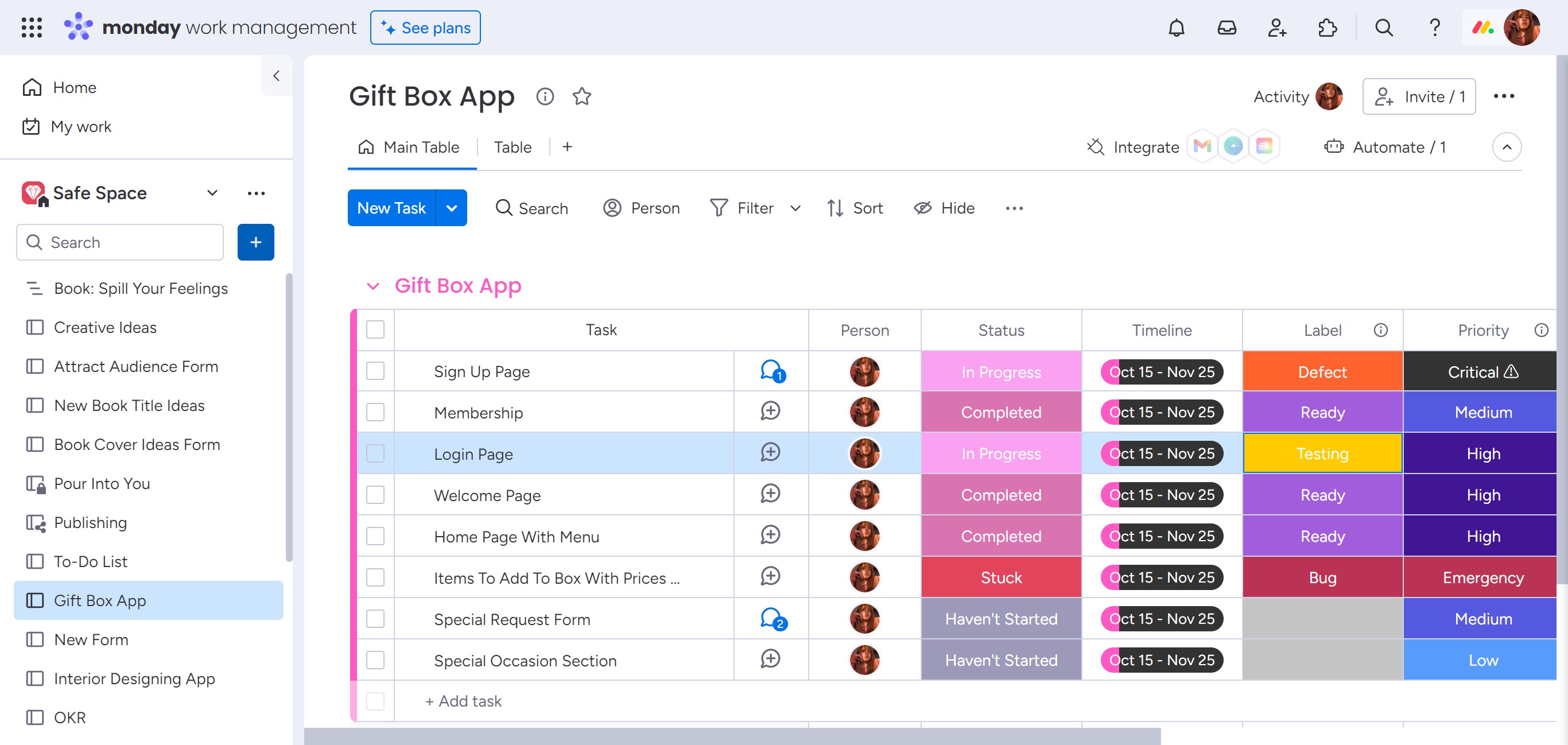Click the Gmail integration icon

(1202, 147)
